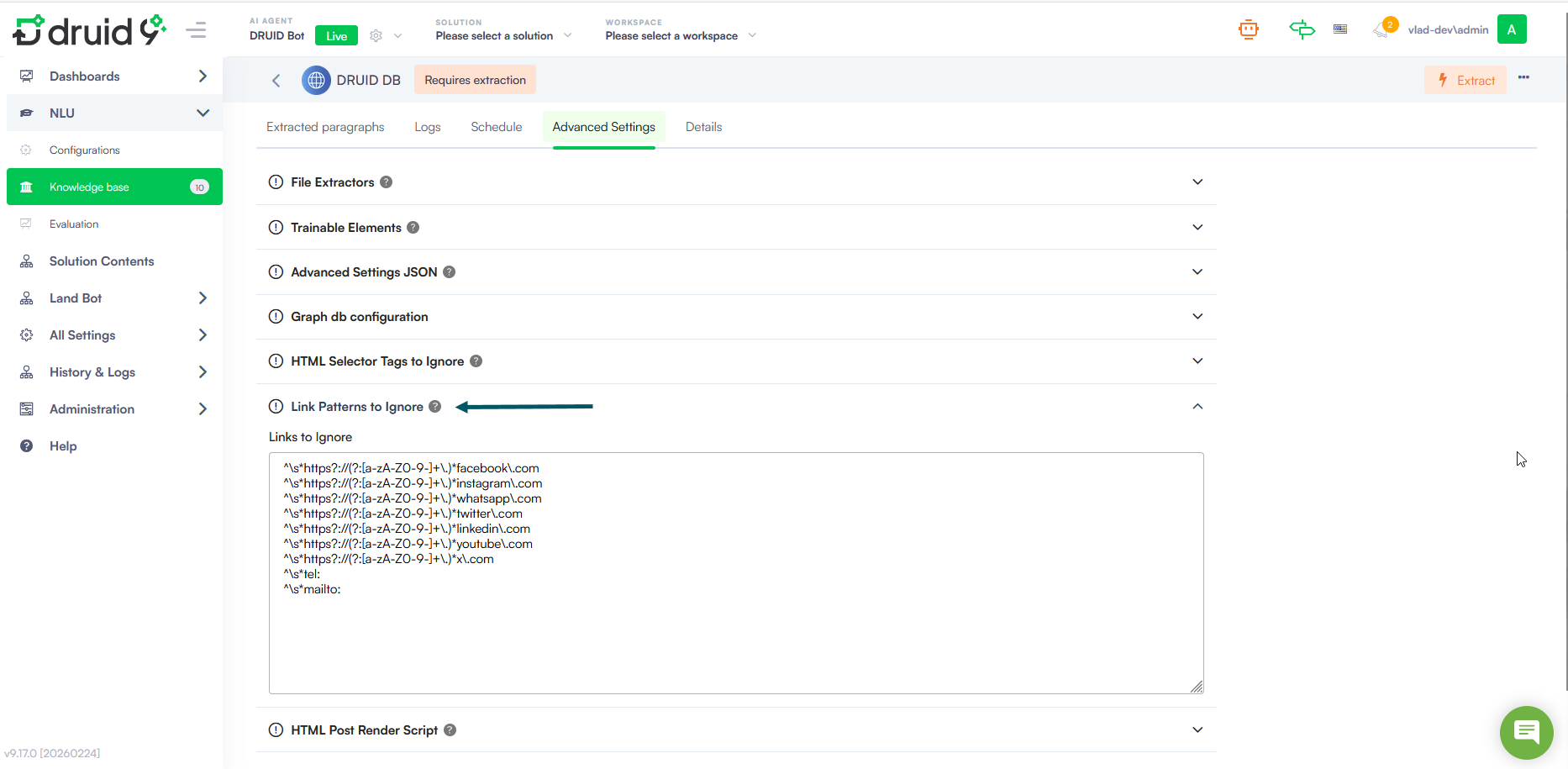Switch to the Schedule tab
1568x769 pixels.
[x=496, y=127]
